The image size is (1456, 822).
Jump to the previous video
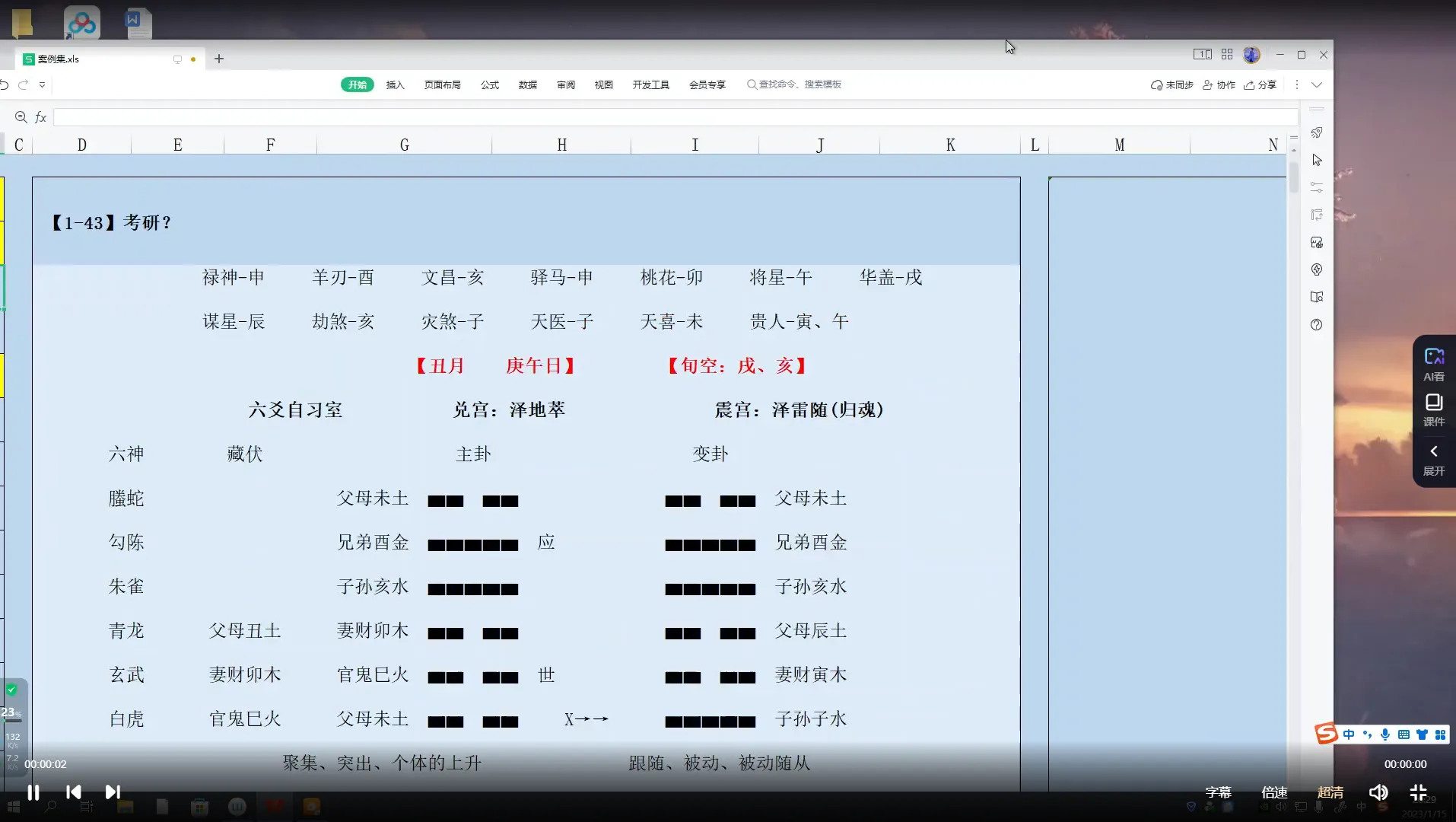pos(74,792)
